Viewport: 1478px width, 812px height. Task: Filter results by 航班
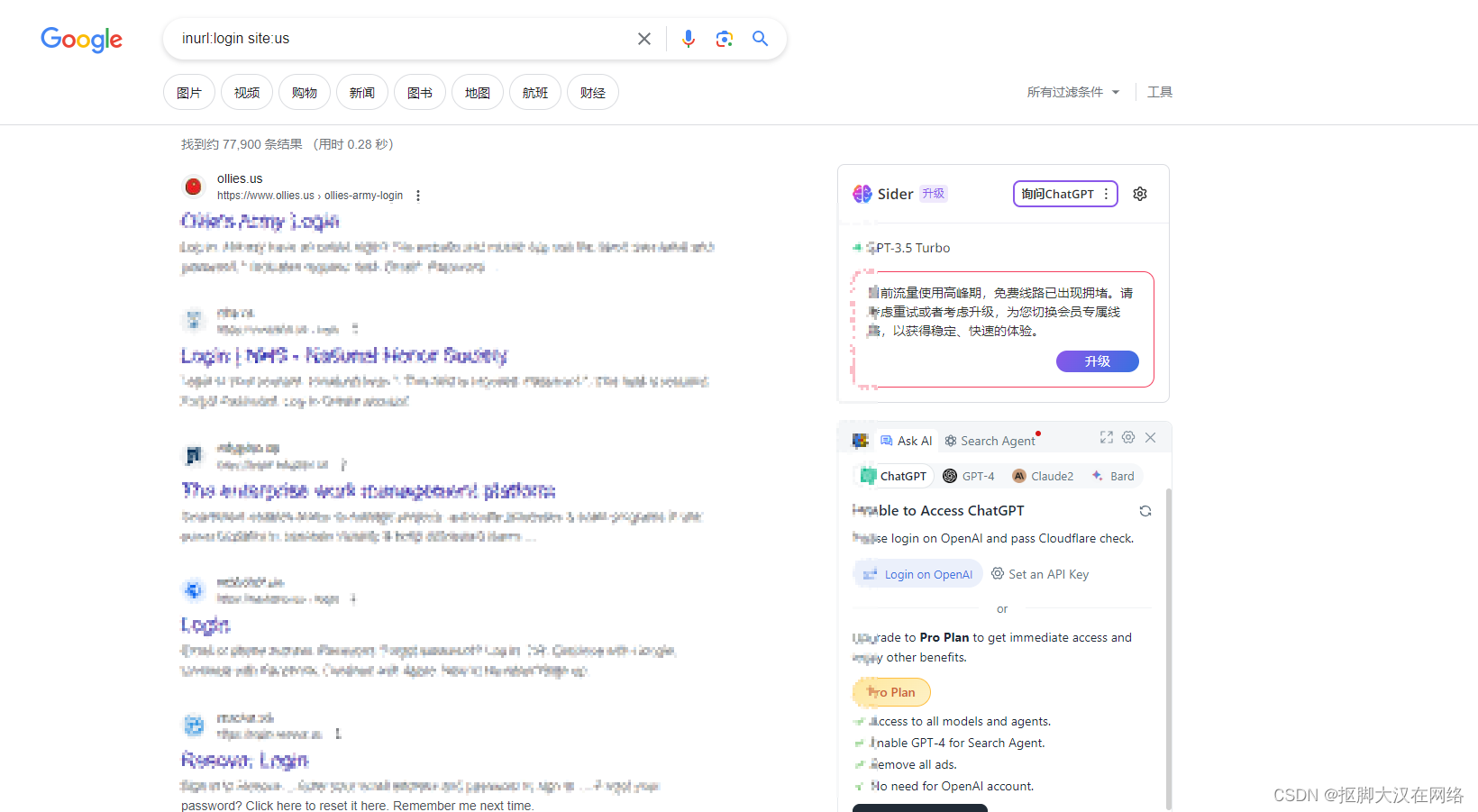[535, 92]
